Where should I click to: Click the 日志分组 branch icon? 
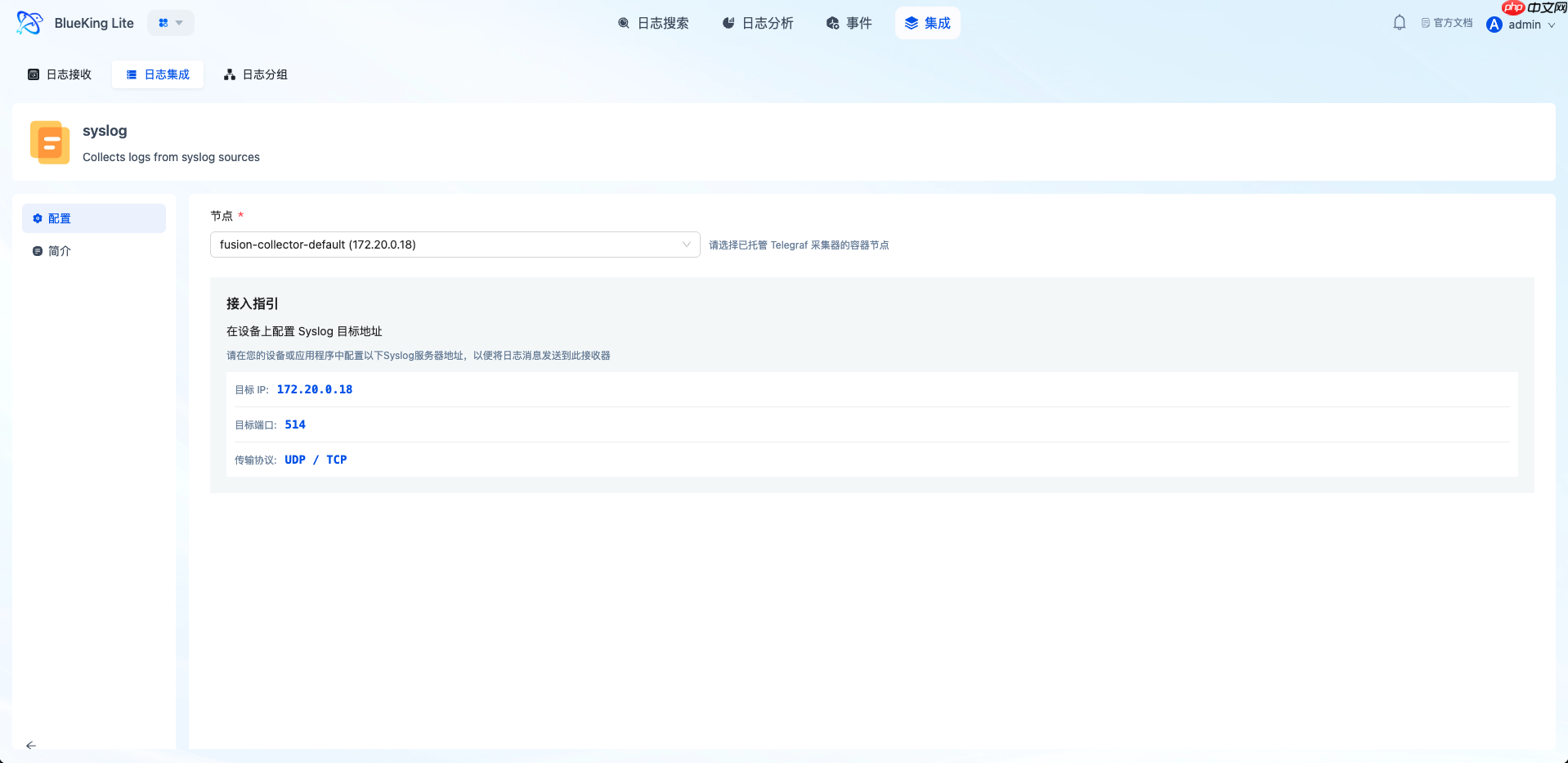[x=230, y=74]
